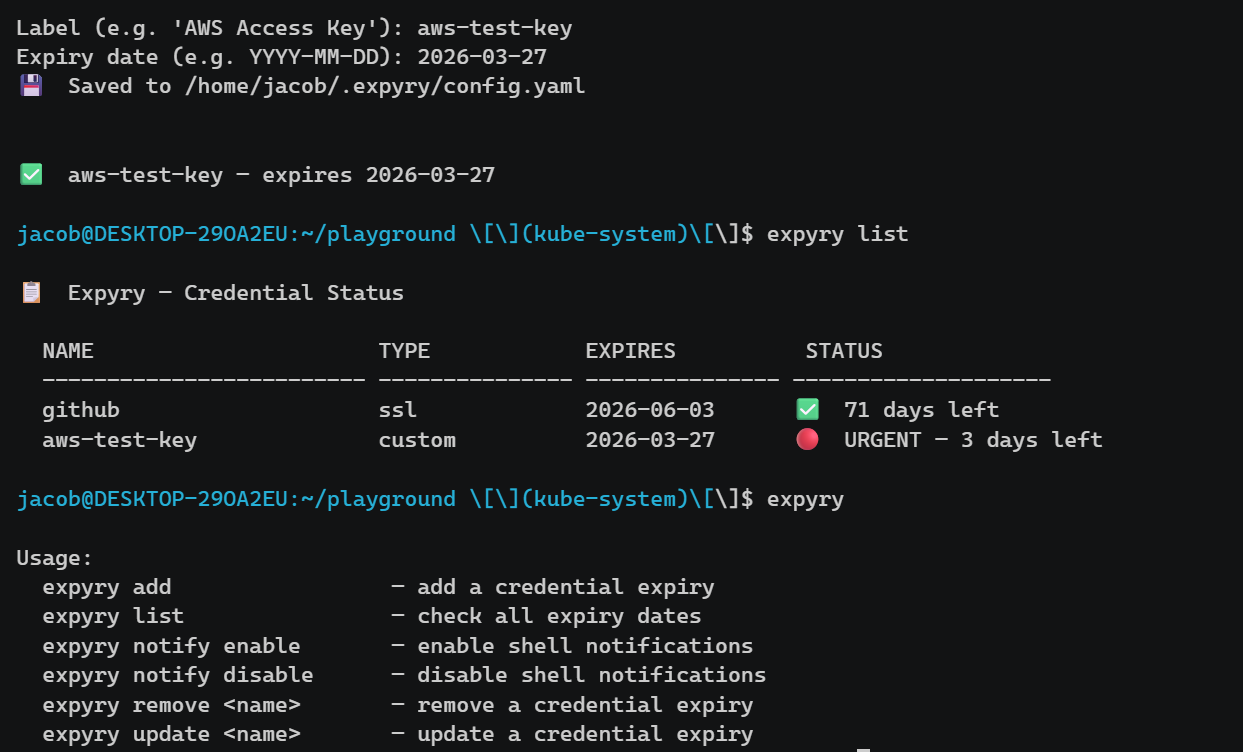Click the EXPIRES column header

tap(630, 351)
